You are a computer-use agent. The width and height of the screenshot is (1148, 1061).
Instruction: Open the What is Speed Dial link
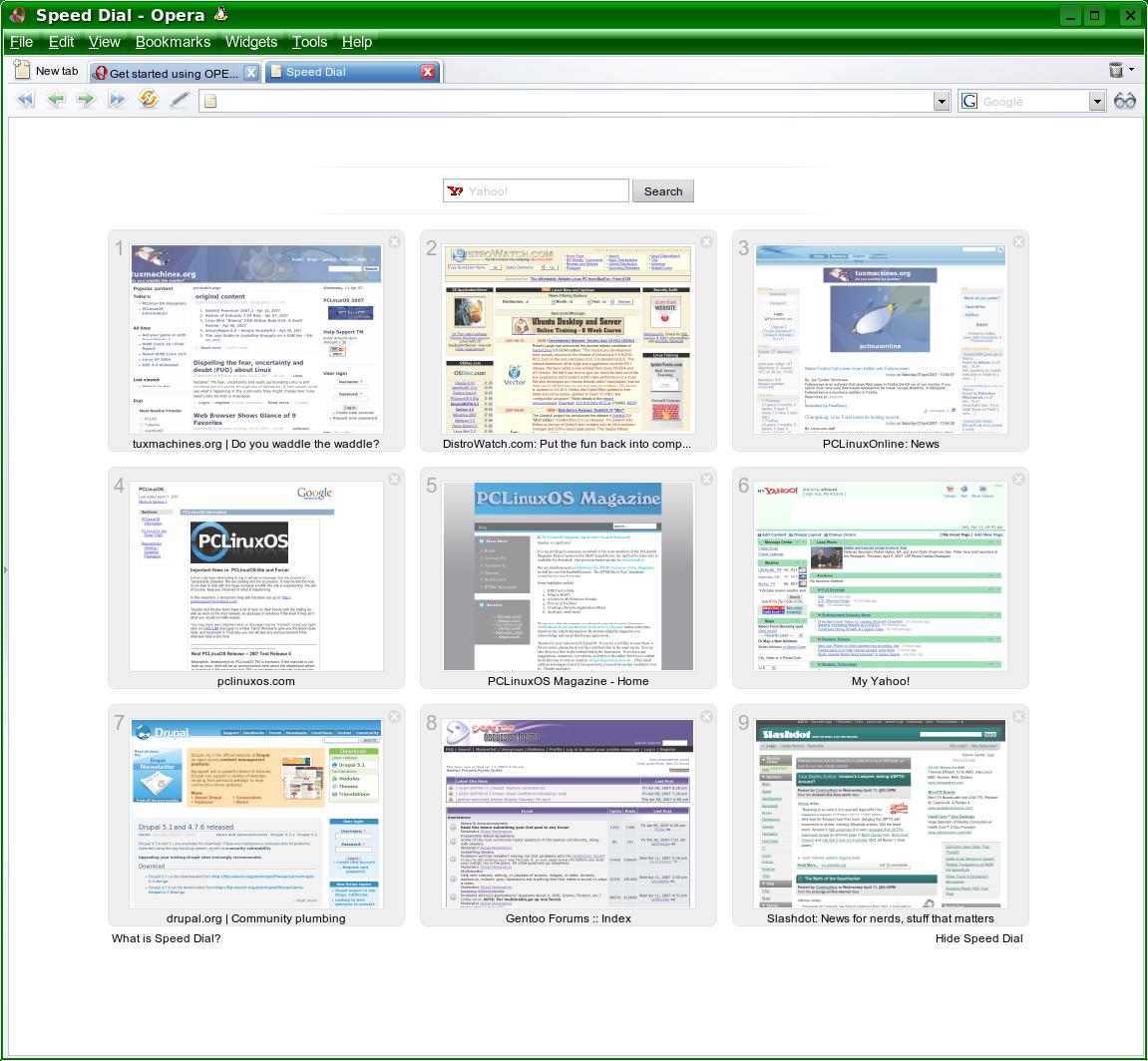pyautogui.click(x=167, y=938)
